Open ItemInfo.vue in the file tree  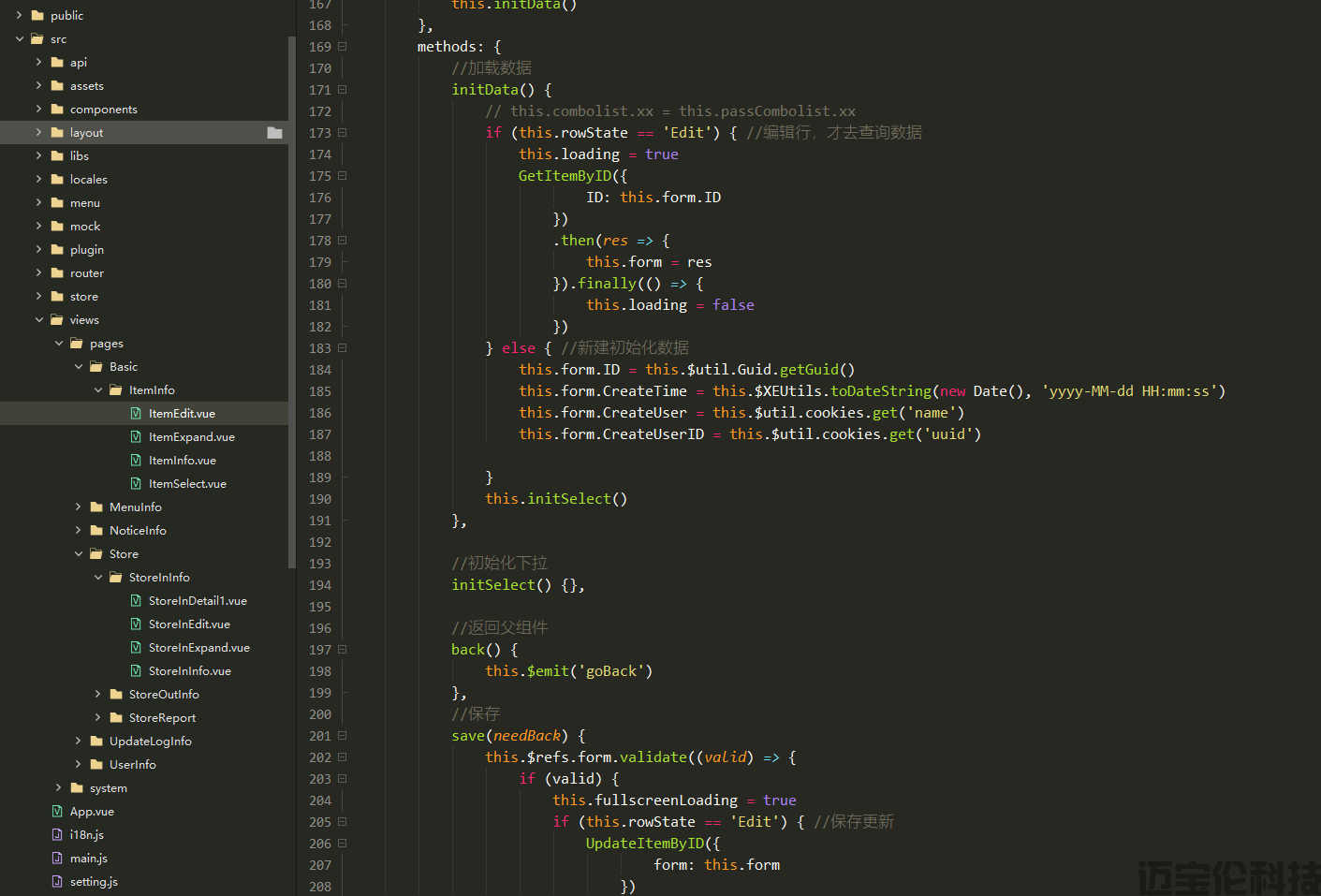tap(182, 460)
